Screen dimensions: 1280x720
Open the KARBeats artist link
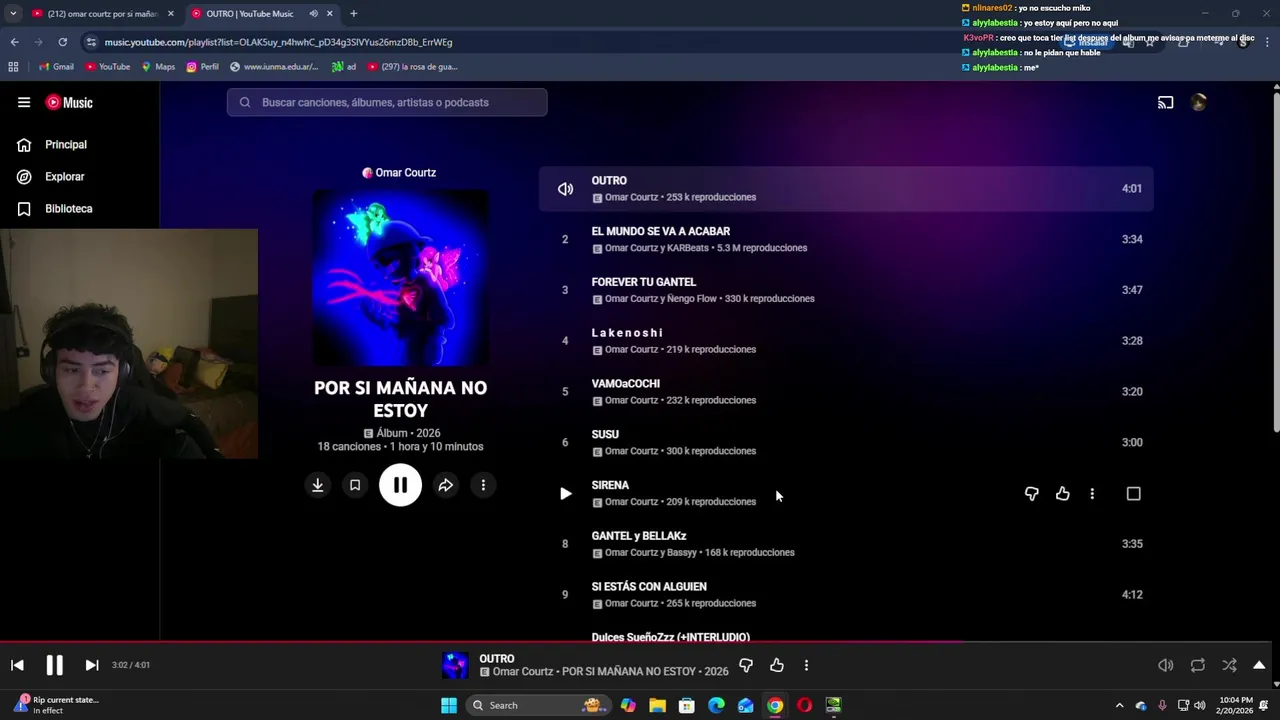tap(686, 248)
